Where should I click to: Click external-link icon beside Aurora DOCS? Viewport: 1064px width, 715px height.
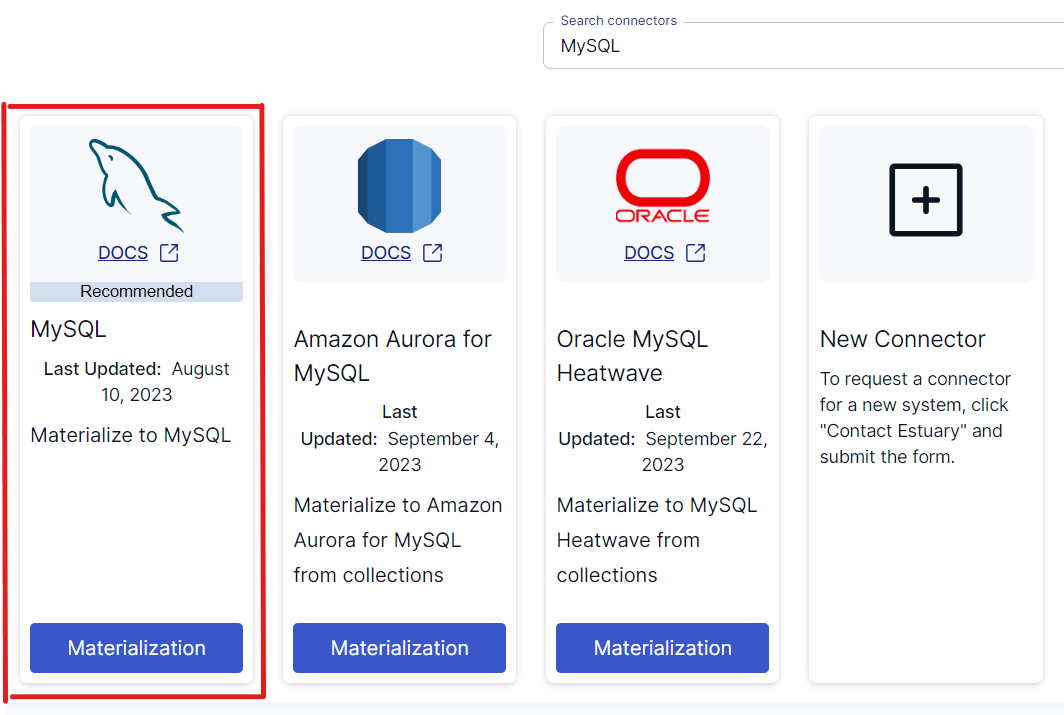432,252
